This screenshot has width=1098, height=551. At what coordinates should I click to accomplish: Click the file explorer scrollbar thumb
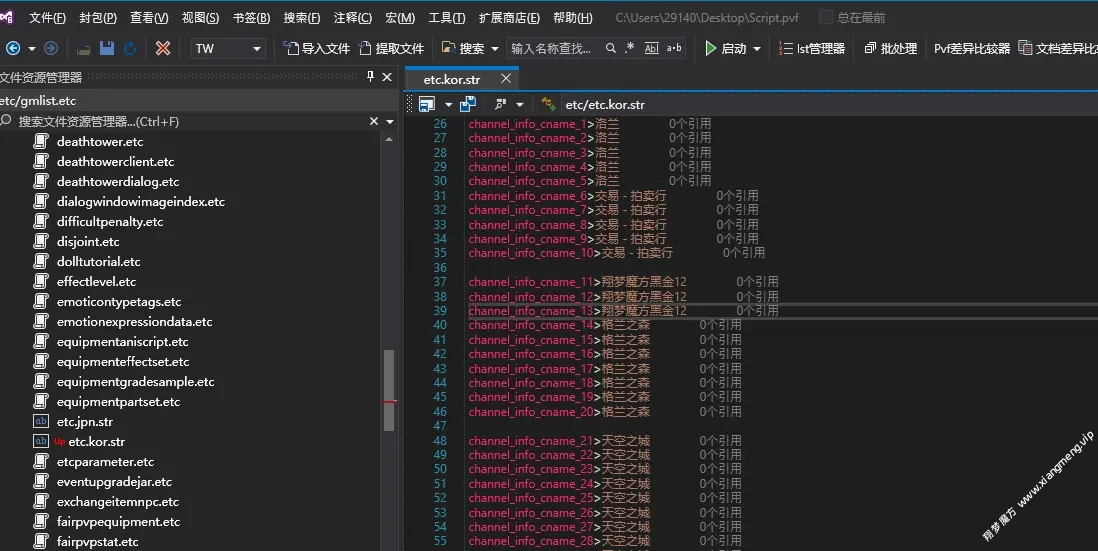pos(389,390)
